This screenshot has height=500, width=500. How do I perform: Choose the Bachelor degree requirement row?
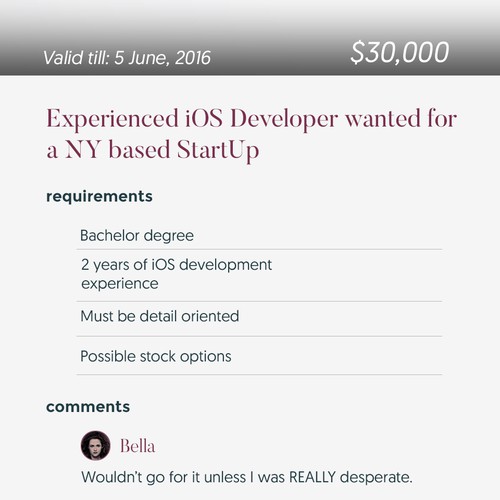pyautogui.click(x=259, y=235)
